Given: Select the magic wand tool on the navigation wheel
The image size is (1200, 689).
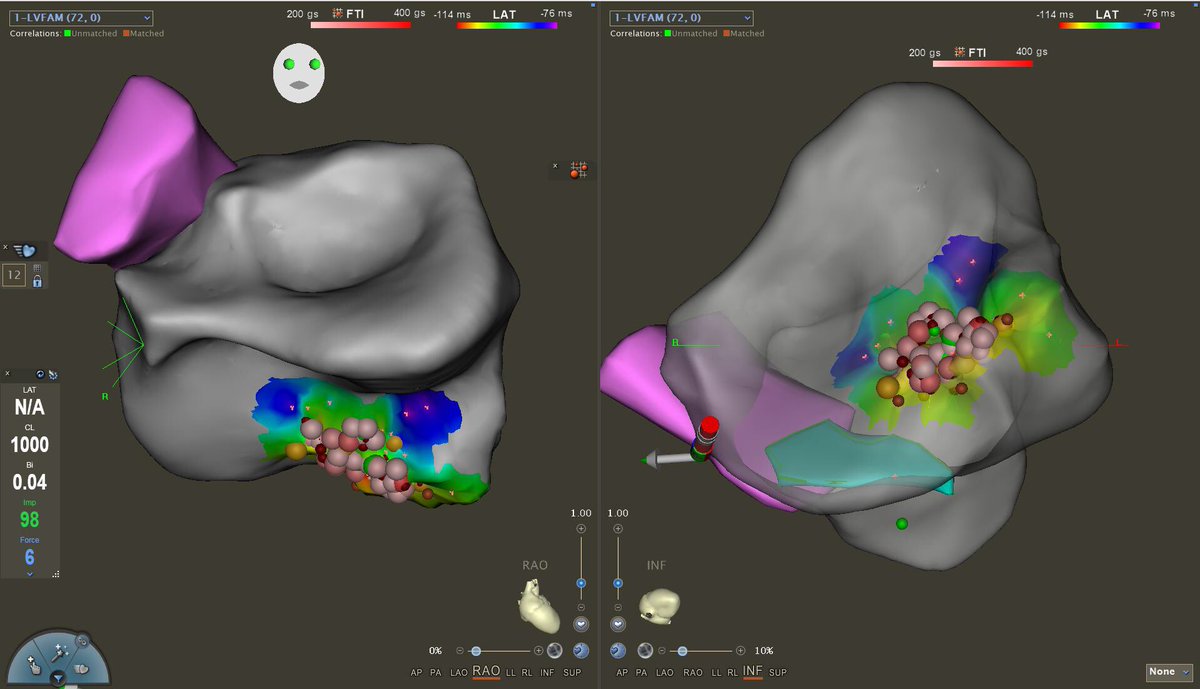Looking at the screenshot, I should tap(58, 653).
